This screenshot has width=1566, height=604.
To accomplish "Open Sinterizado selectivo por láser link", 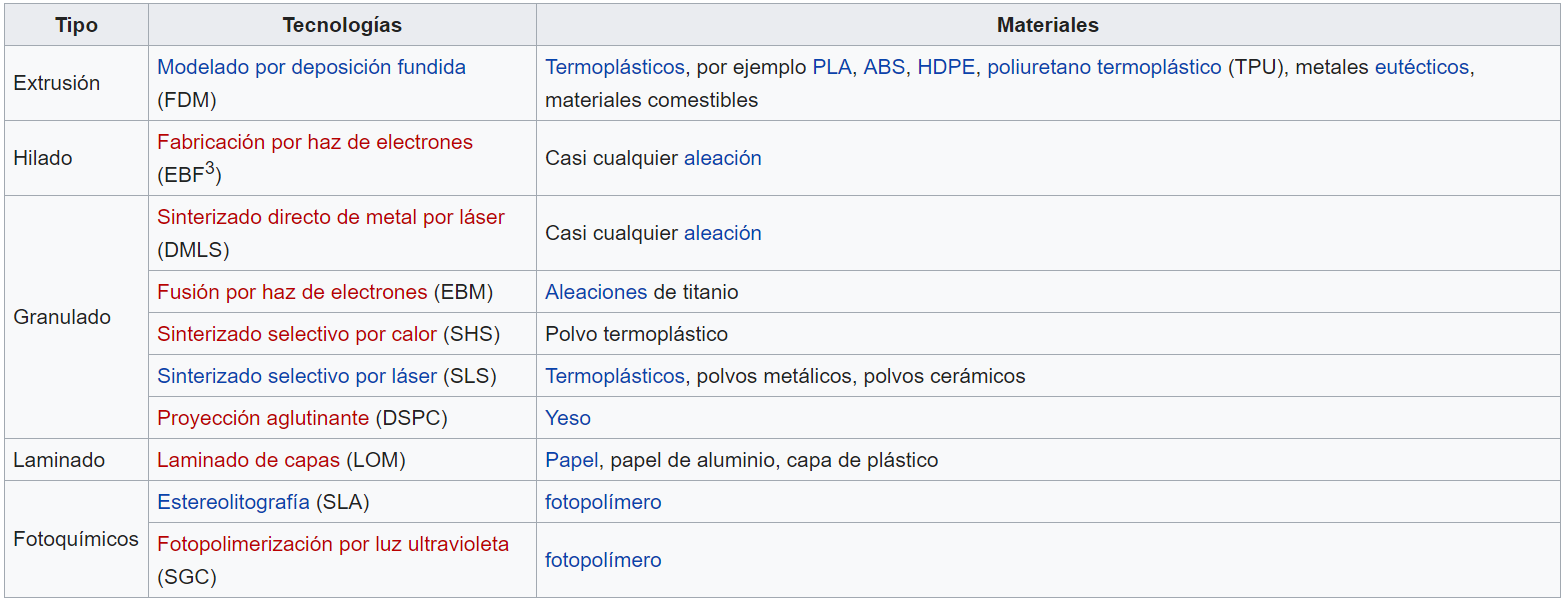I will pos(297,376).
